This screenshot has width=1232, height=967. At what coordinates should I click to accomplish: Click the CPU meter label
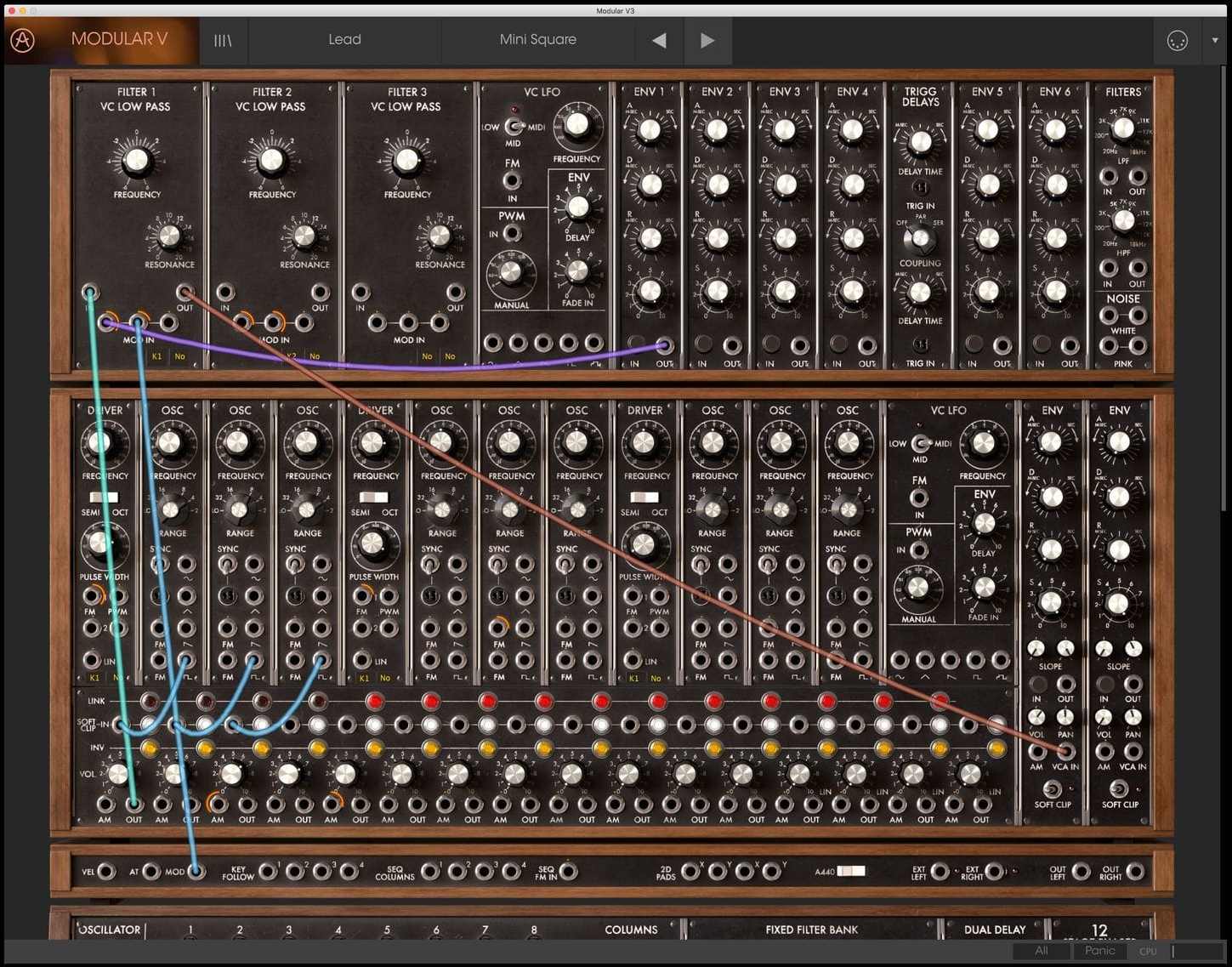[1148, 952]
